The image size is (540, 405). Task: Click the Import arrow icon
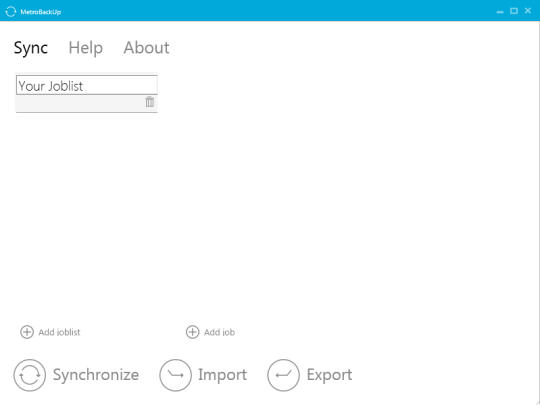tap(175, 375)
